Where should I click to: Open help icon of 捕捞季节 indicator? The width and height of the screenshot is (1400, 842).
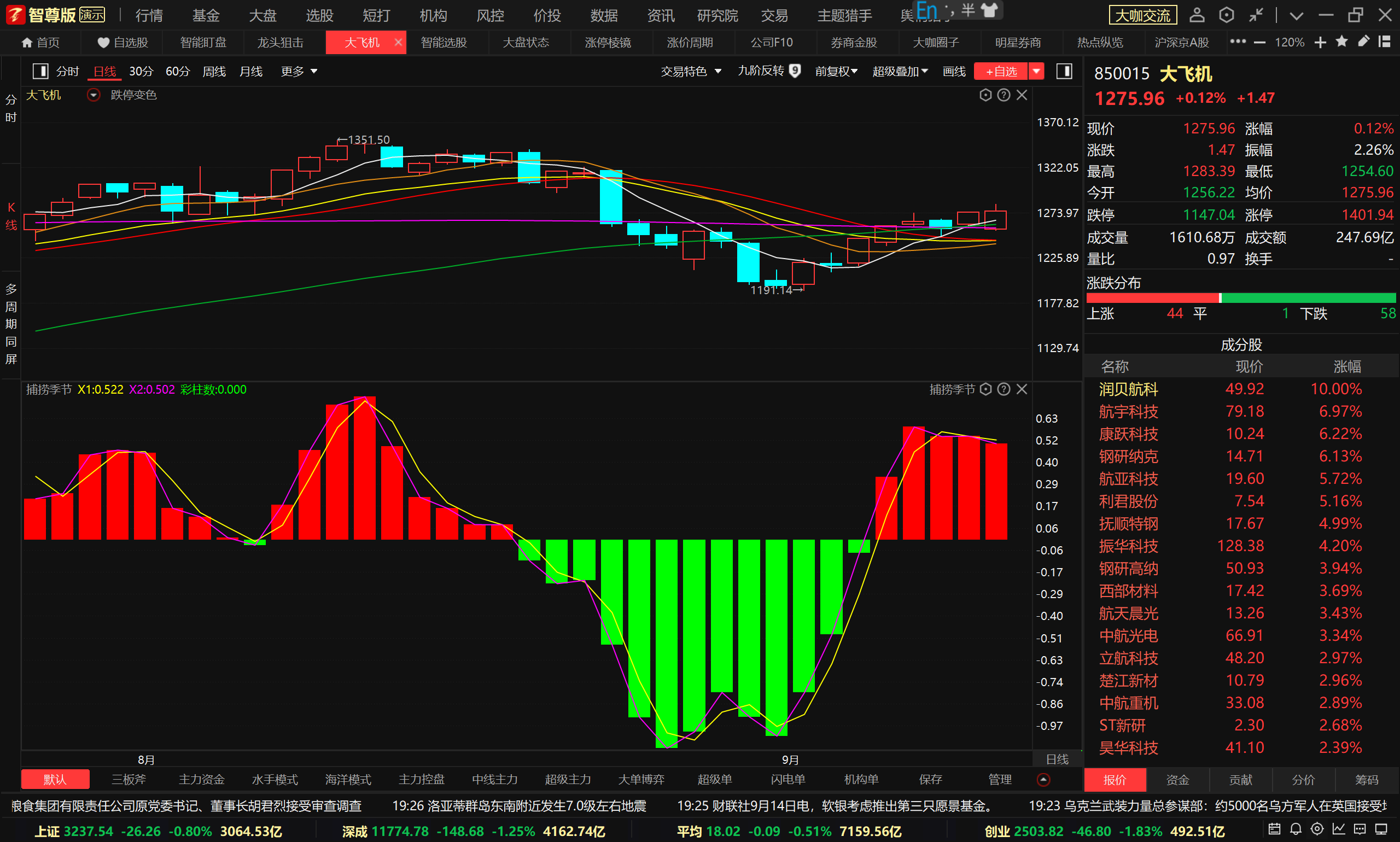pos(1004,389)
